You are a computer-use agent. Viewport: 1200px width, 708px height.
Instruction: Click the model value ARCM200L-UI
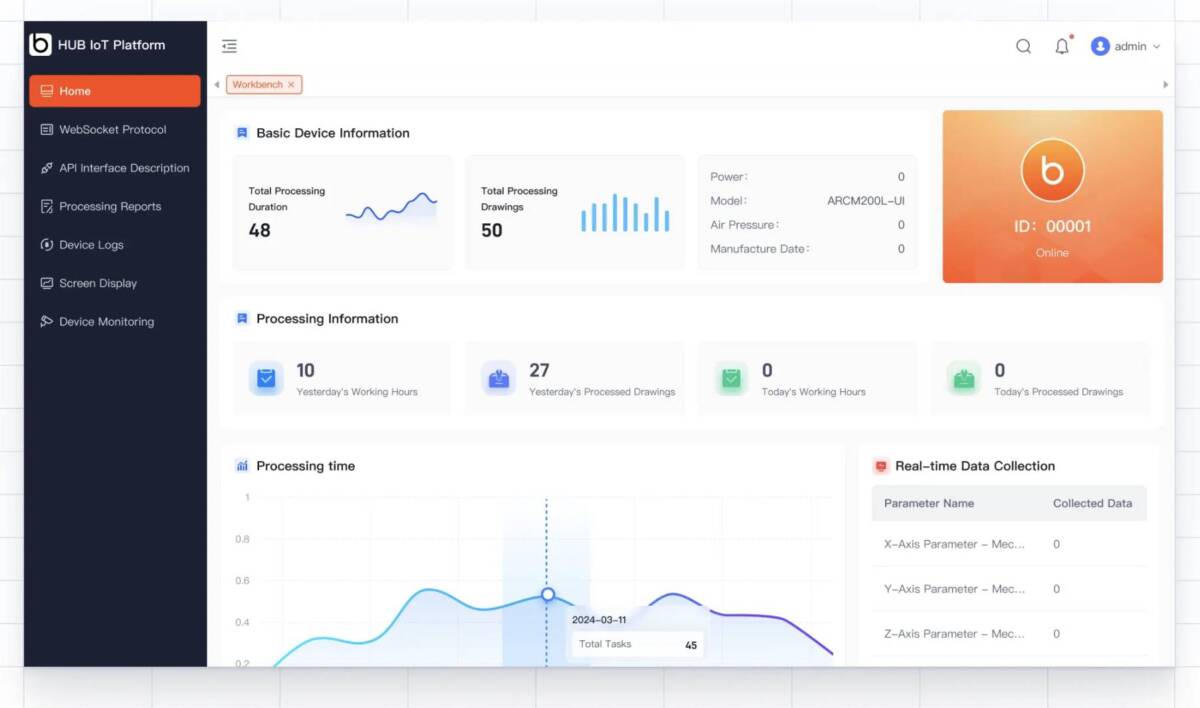866,201
